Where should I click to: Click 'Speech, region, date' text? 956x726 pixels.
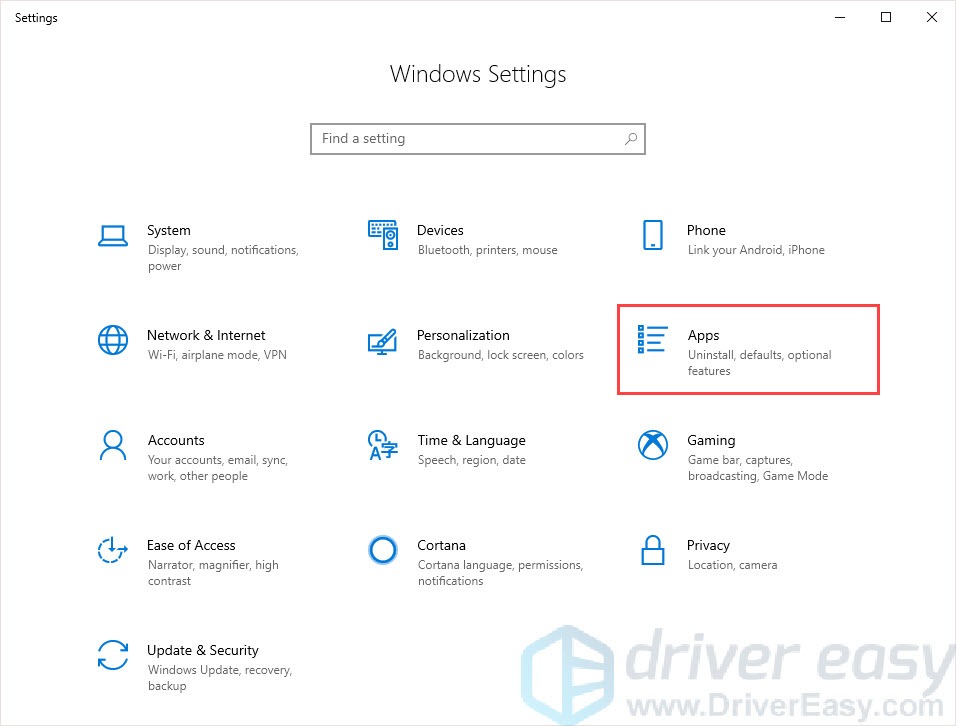click(472, 460)
